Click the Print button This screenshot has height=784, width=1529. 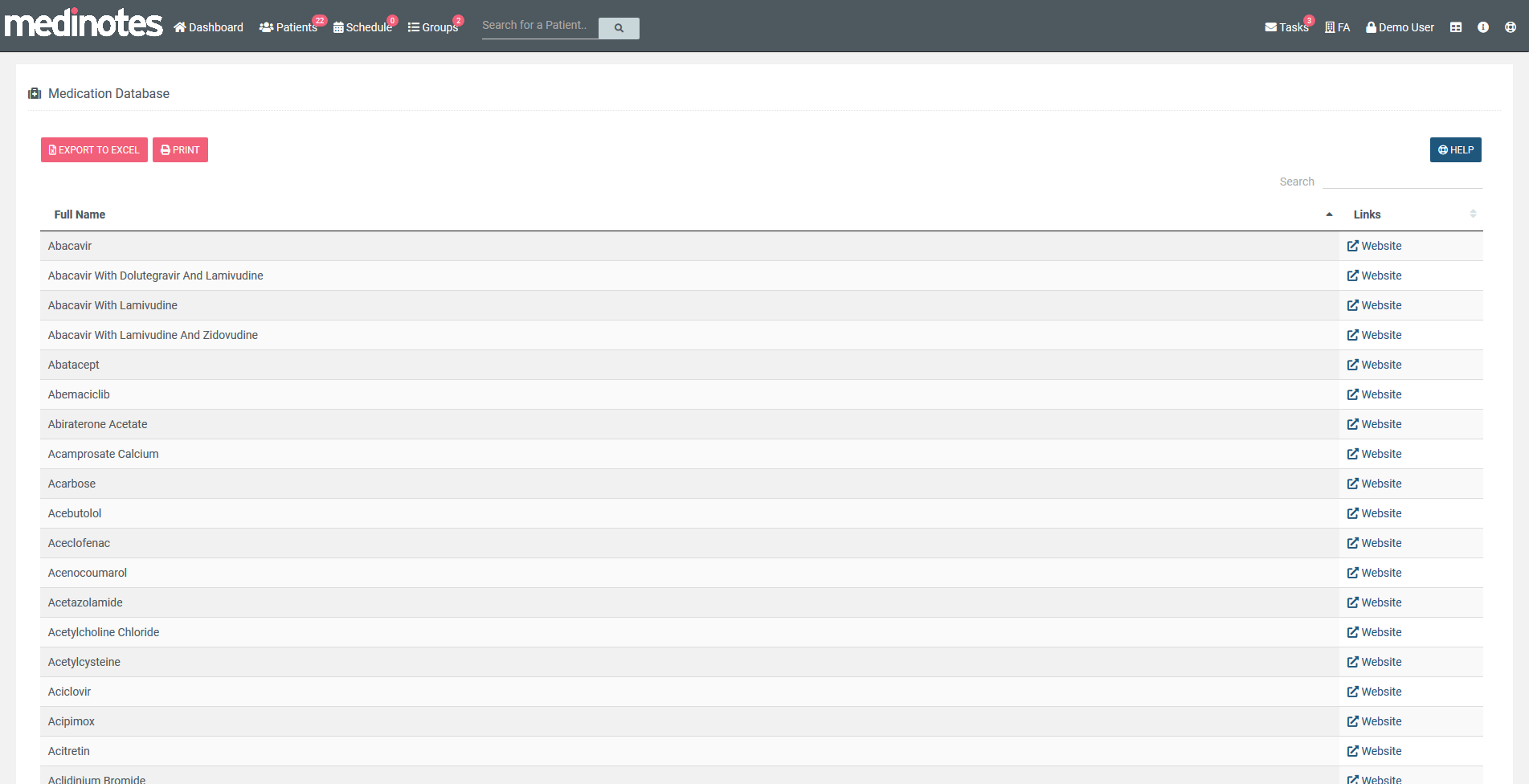pyautogui.click(x=180, y=150)
